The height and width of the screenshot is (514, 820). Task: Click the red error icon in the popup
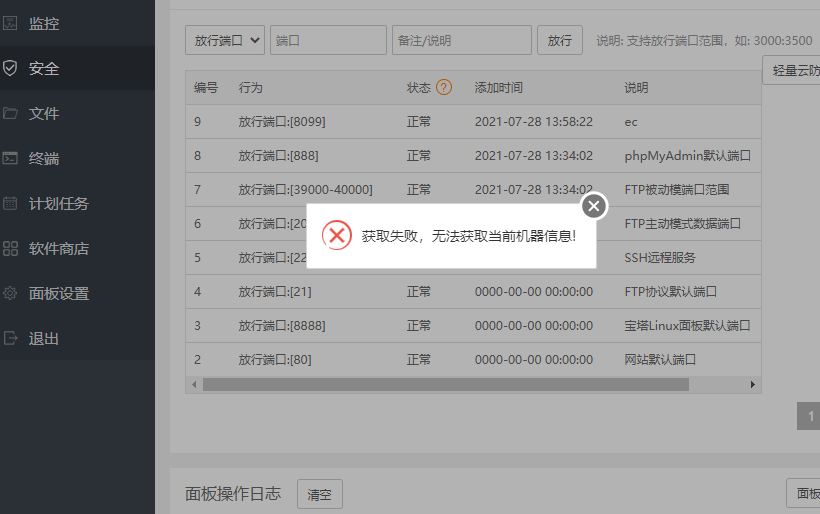click(337, 235)
